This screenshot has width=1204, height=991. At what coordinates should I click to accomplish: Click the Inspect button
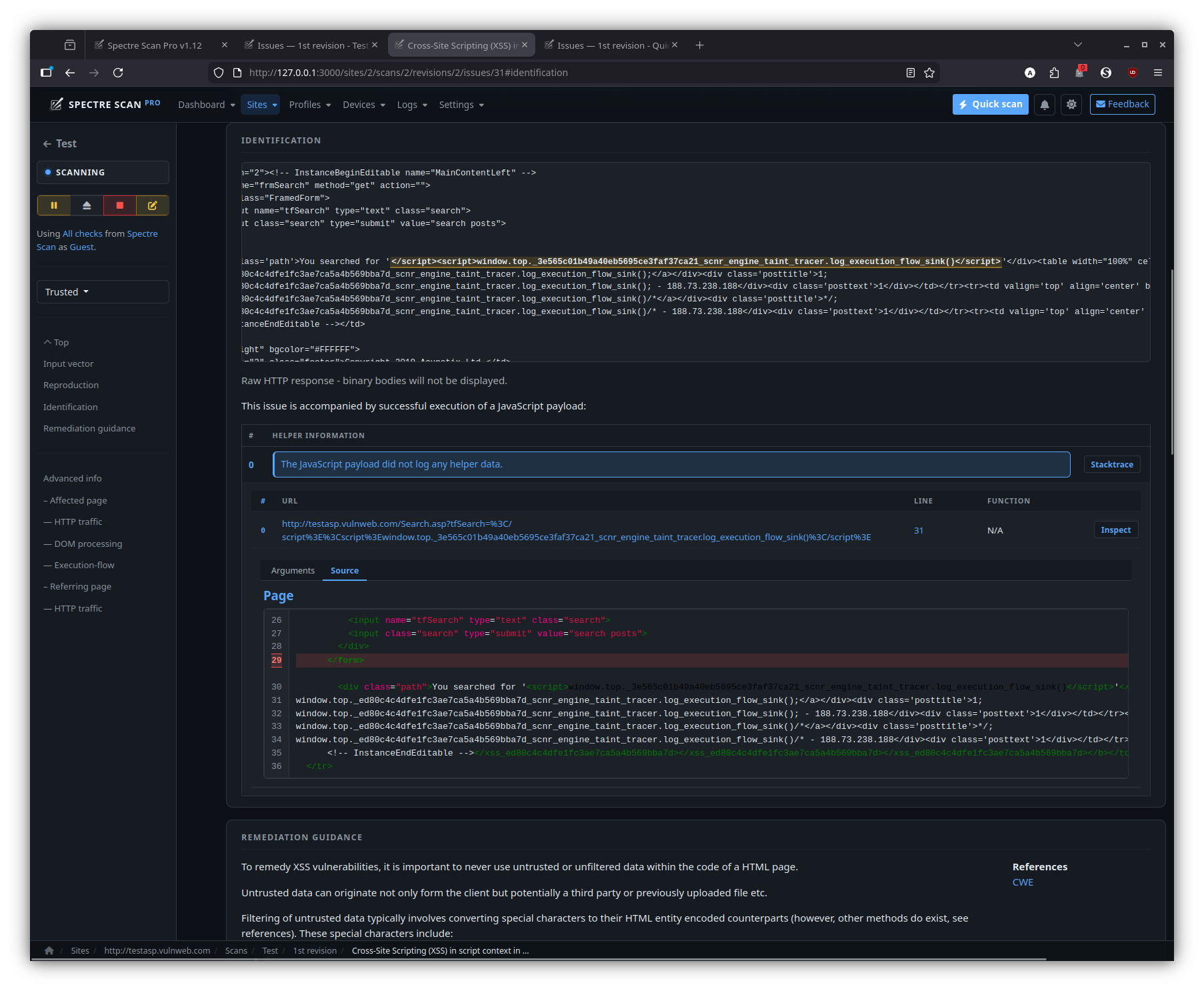coord(1116,530)
